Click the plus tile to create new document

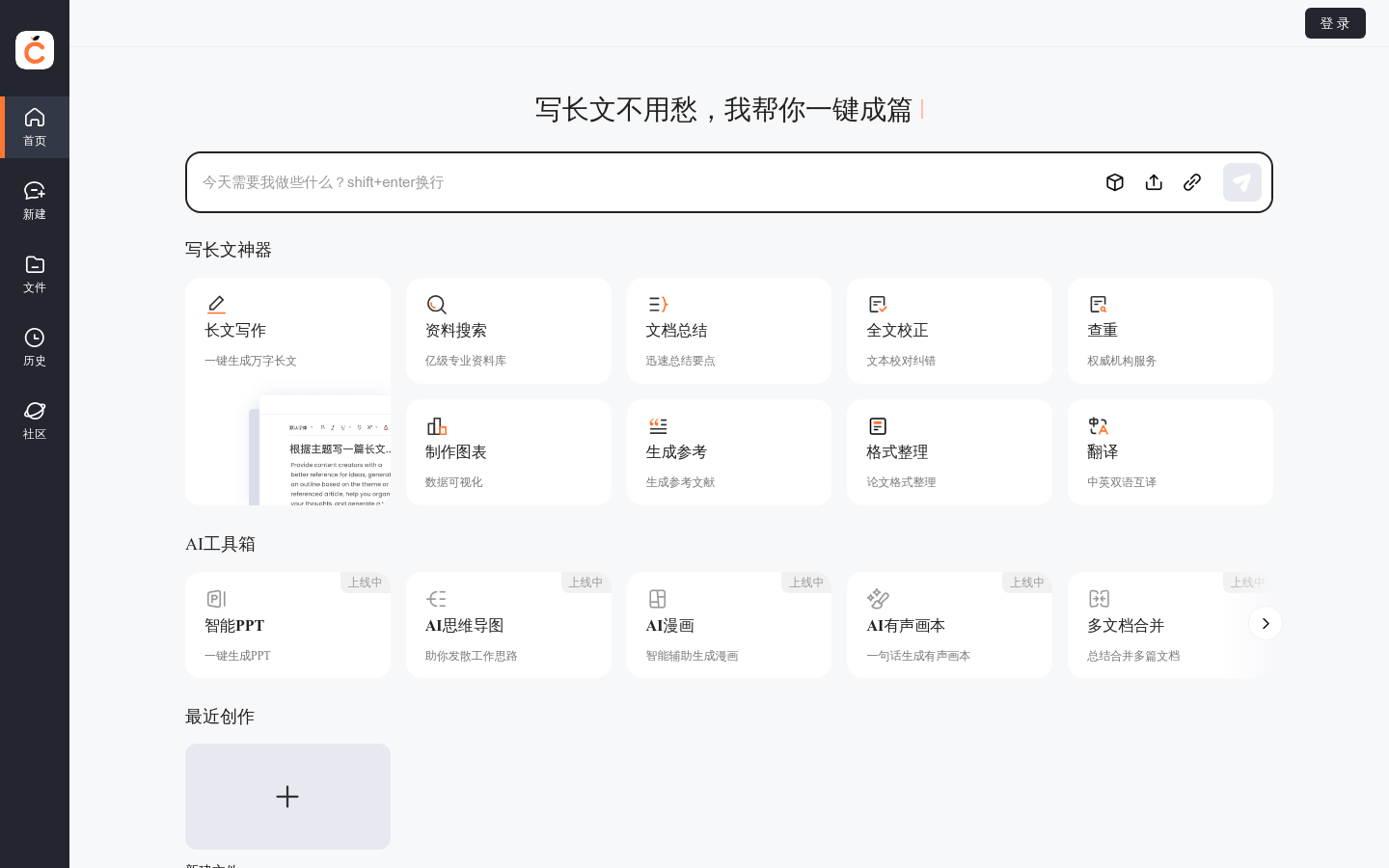click(287, 797)
